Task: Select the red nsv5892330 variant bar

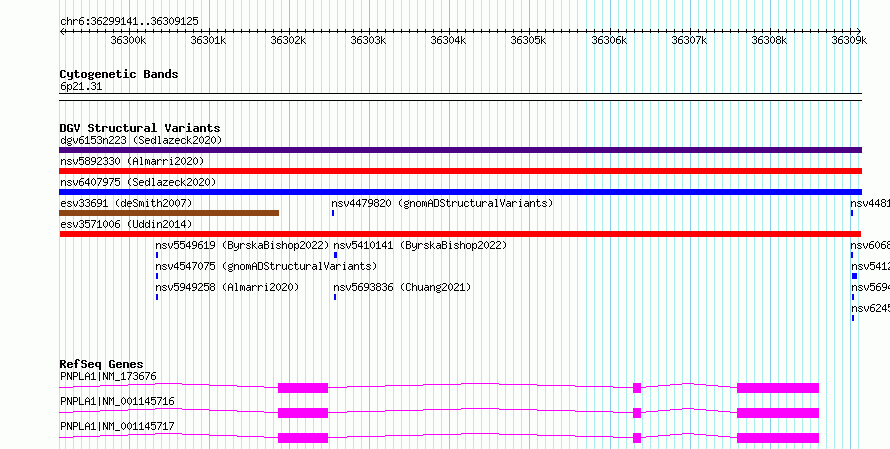Action: pos(460,171)
